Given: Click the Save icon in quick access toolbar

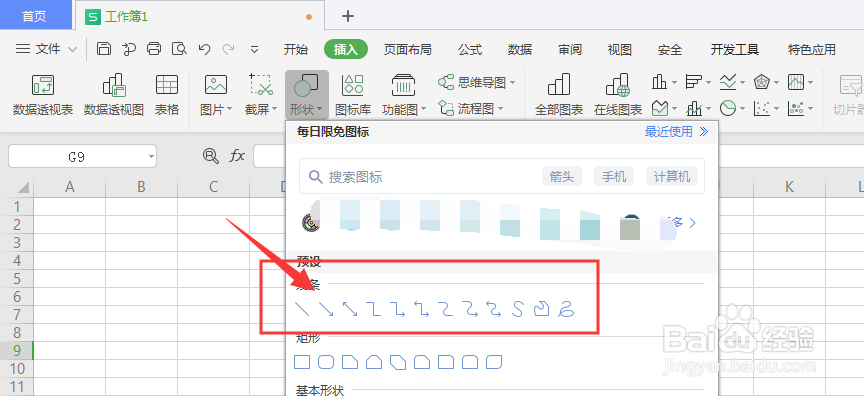Looking at the screenshot, I should click(104, 49).
